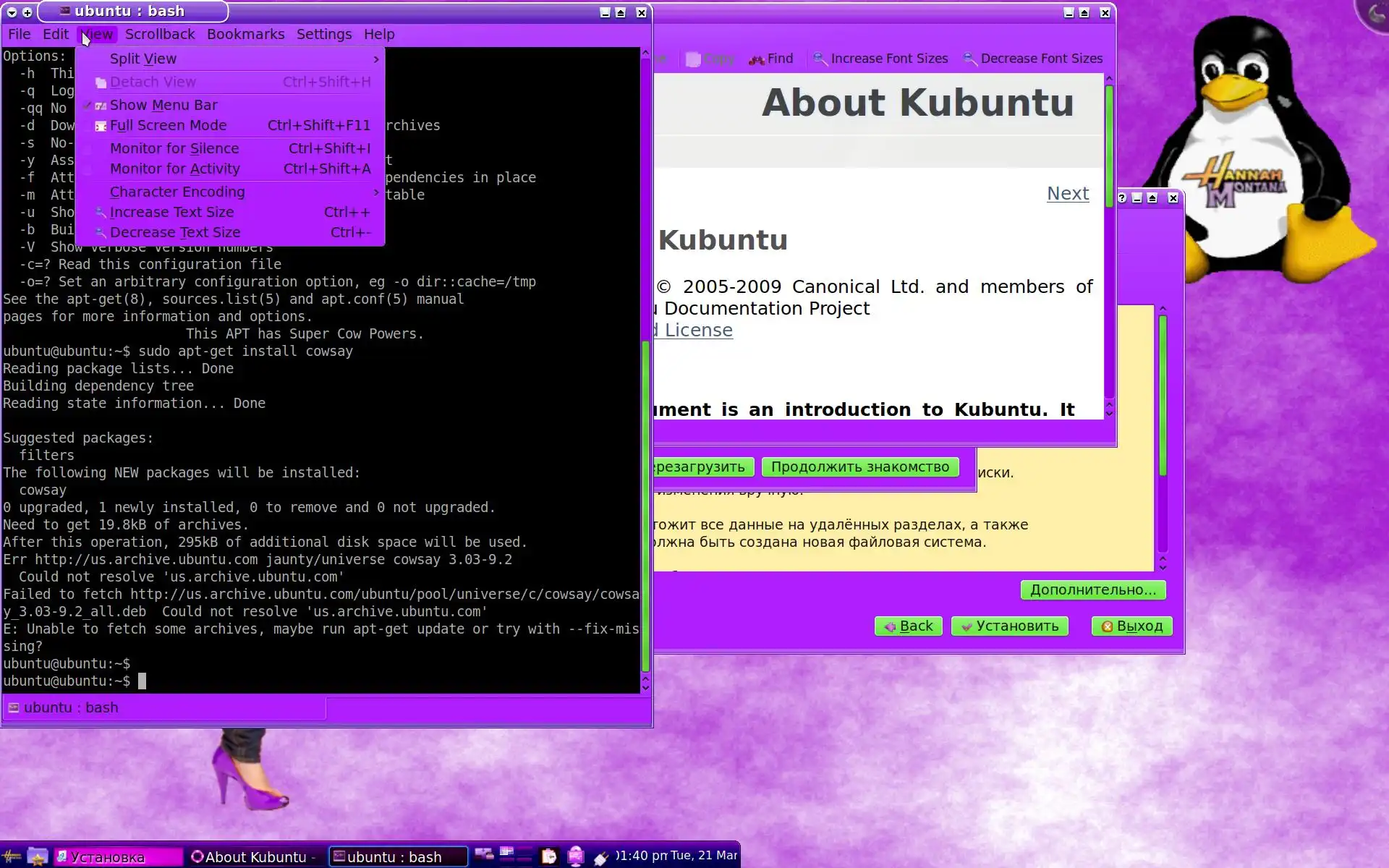The height and width of the screenshot is (868, 1389).
Task: Click the Klipper clipboard tray icon
Action: pos(549,857)
